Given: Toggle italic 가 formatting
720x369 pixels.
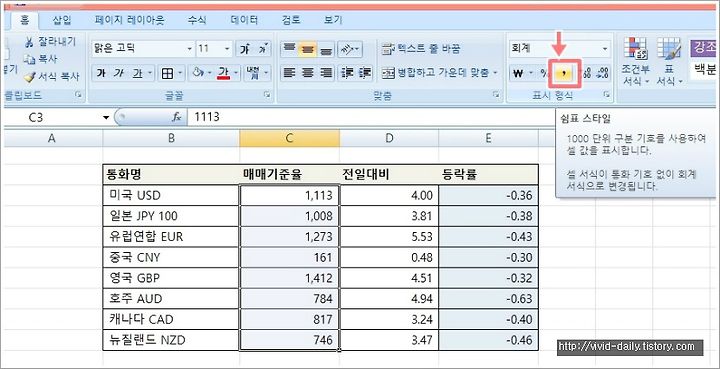Looking at the screenshot, I should tap(118, 73).
